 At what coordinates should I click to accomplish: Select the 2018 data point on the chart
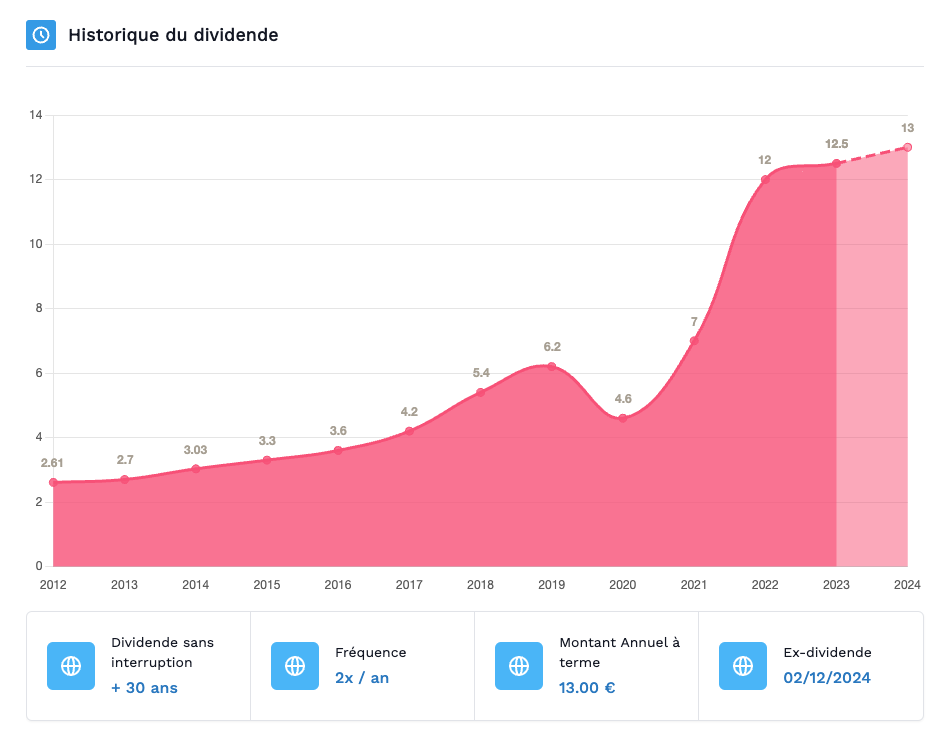point(481,393)
